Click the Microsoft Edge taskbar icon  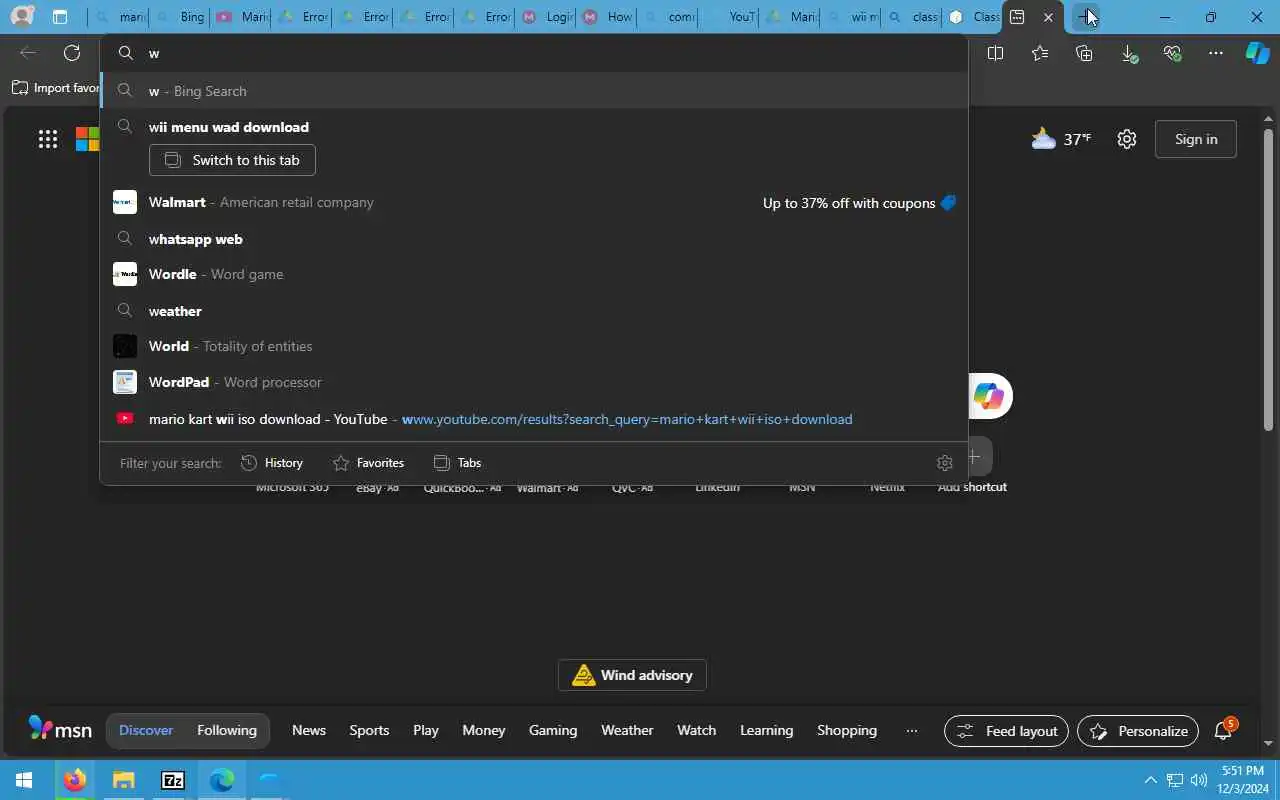(221, 780)
